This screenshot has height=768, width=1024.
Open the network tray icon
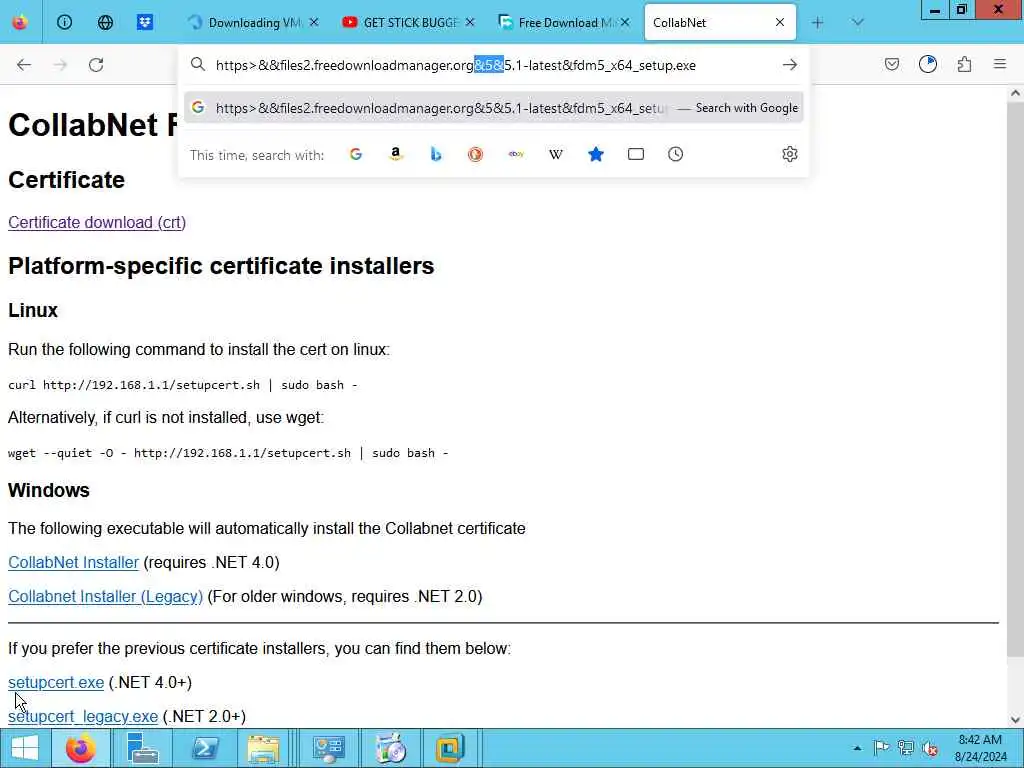[905, 748]
